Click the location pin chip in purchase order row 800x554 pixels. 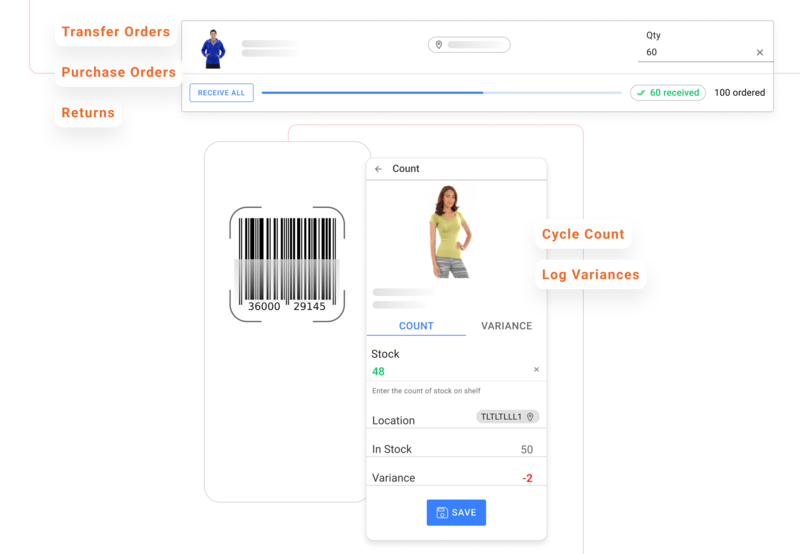[x=469, y=45]
